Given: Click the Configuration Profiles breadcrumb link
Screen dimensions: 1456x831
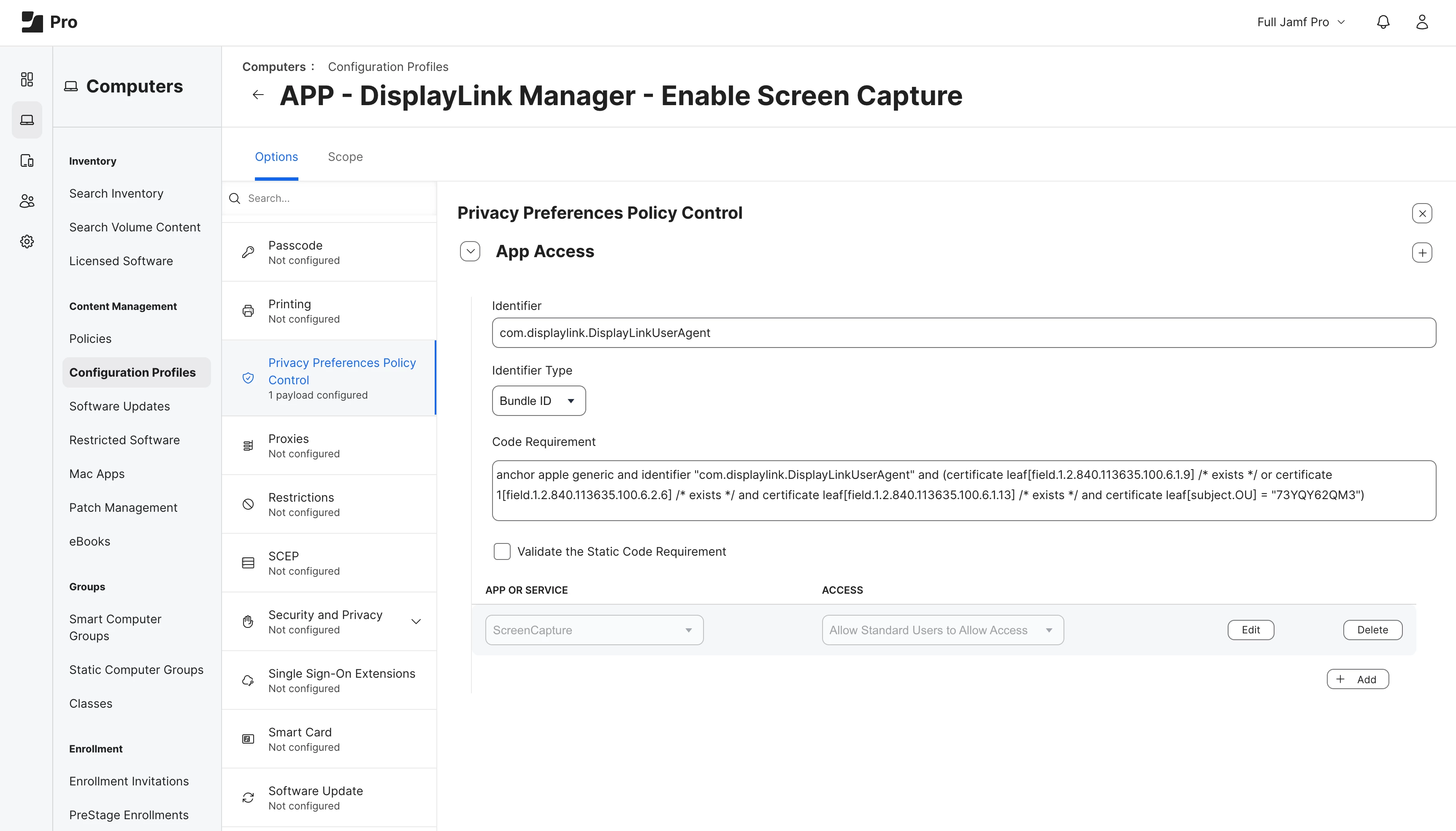Looking at the screenshot, I should pyautogui.click(x=388, y=67).
